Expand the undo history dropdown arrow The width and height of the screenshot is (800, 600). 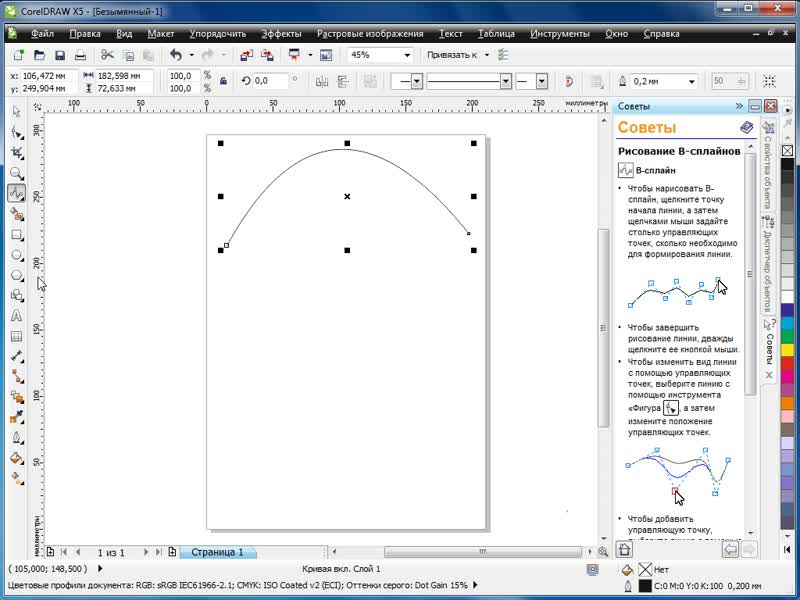pyautogui.click(x=191, y=55)
